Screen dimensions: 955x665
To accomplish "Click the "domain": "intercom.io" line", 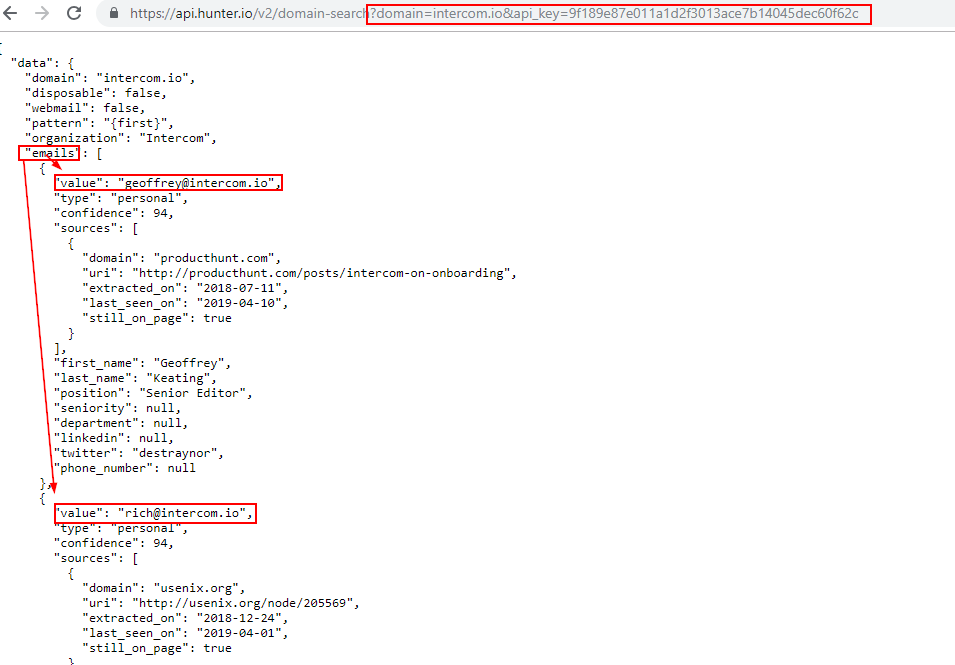I will (110, 78).
